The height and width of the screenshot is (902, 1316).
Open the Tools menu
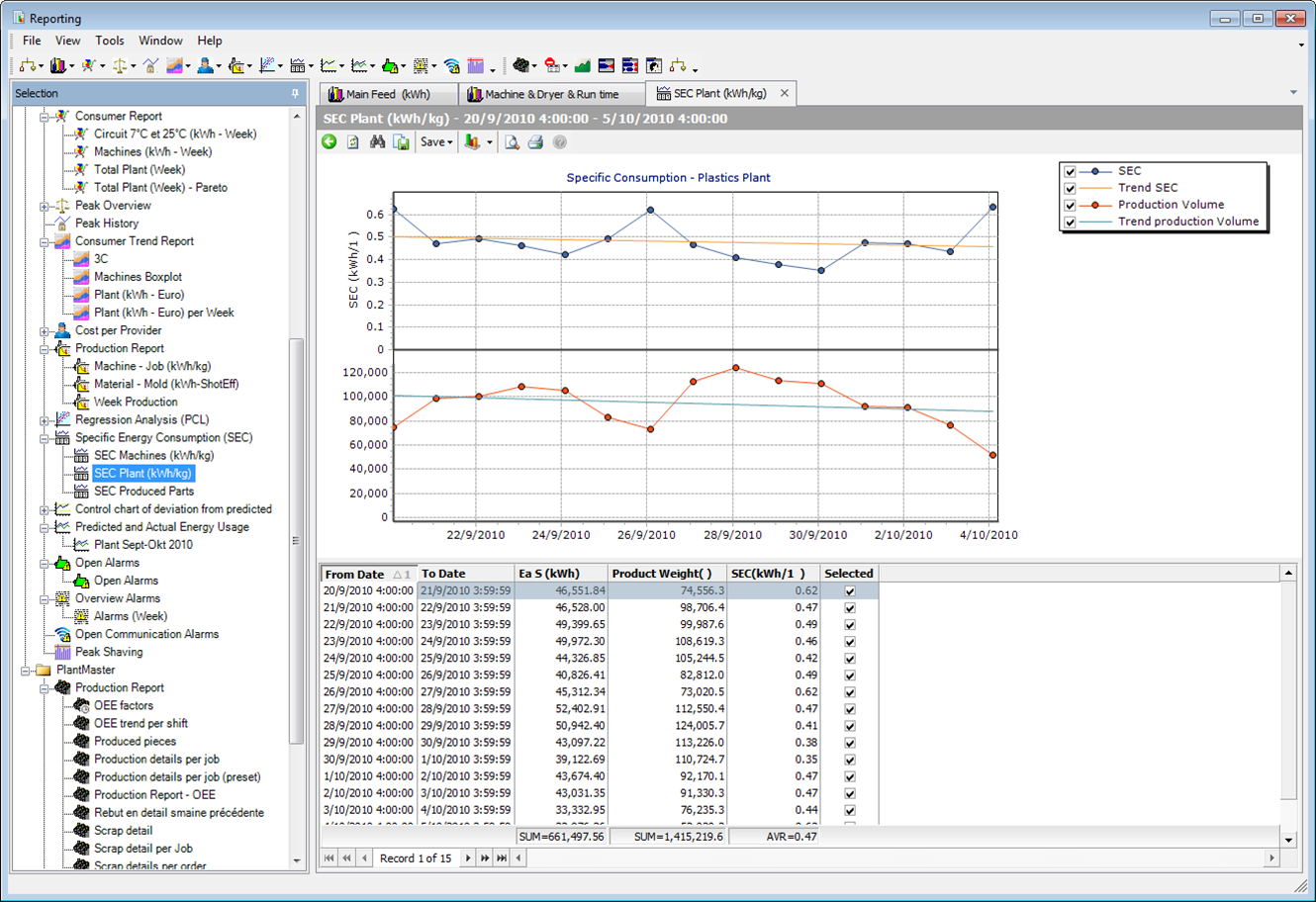coord(109,41)
